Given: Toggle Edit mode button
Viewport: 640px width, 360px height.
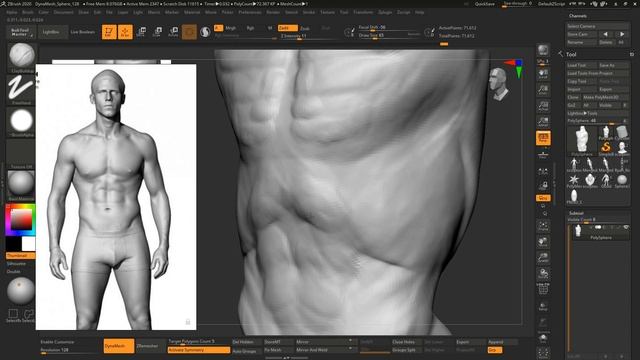Looking at the screenshot, I should tap(109, 32).
